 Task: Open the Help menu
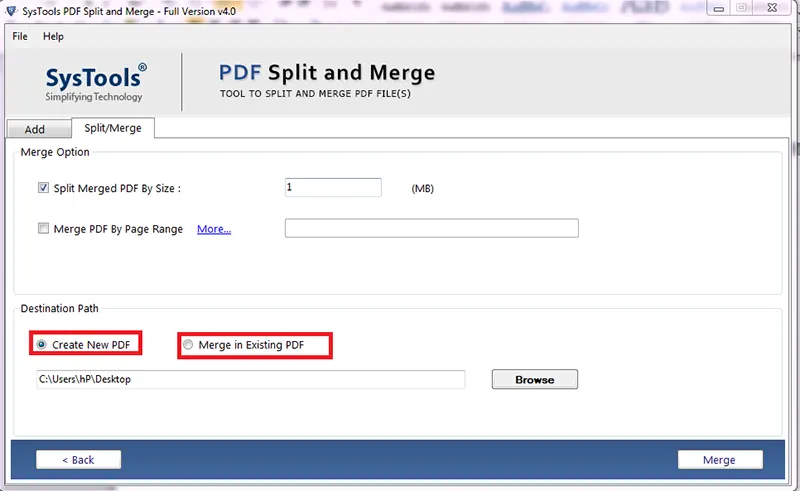[53, 36]
